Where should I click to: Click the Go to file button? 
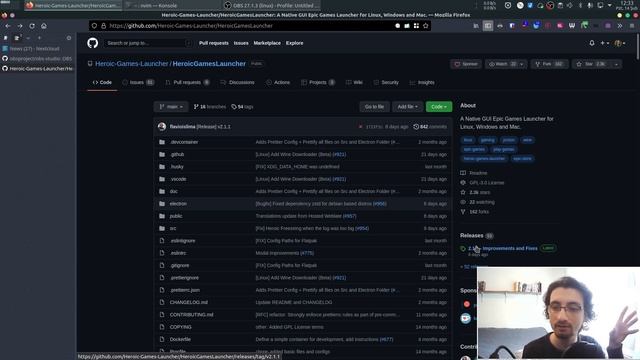coord(374,107)
